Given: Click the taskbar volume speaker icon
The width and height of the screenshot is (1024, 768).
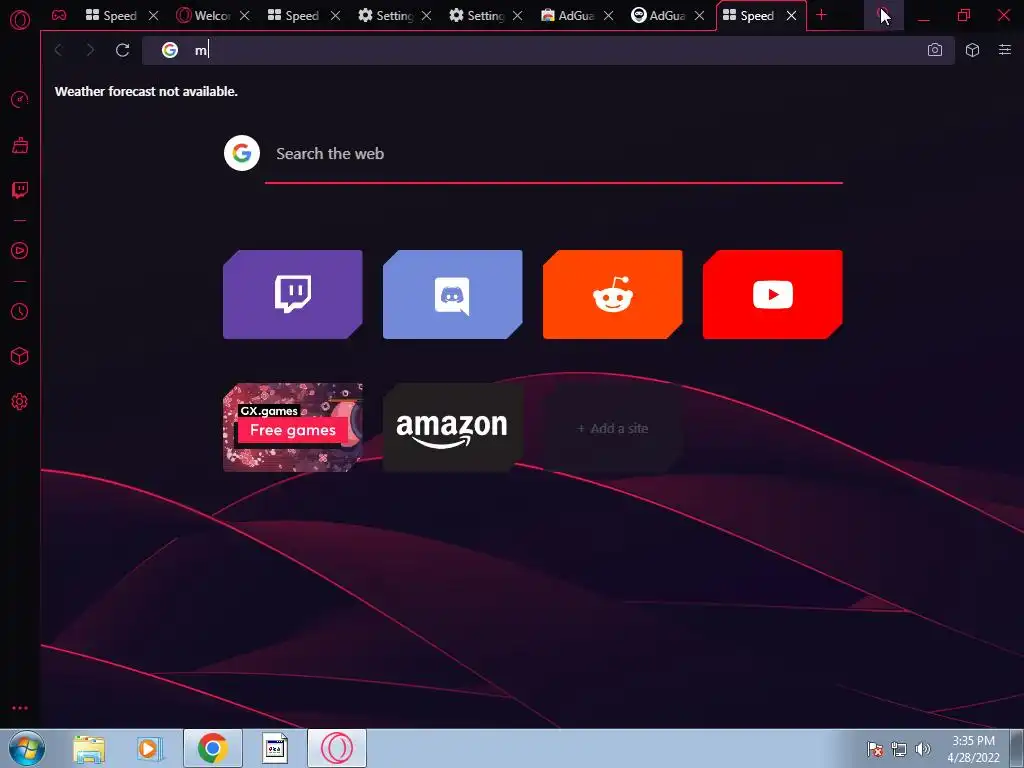Looking at the screenshot, I should pos(923,749).
